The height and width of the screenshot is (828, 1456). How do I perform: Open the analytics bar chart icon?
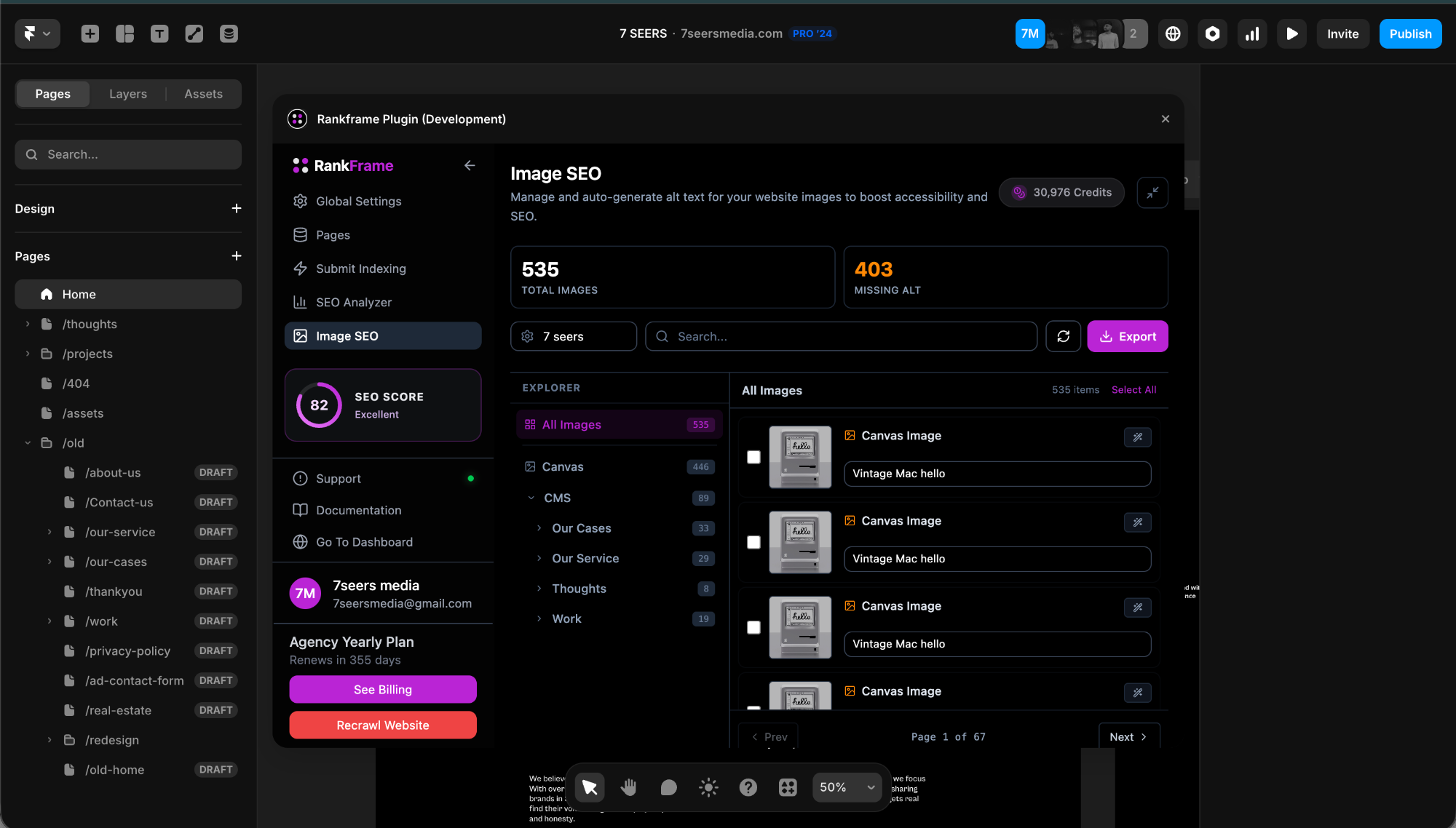(1252, 33)
